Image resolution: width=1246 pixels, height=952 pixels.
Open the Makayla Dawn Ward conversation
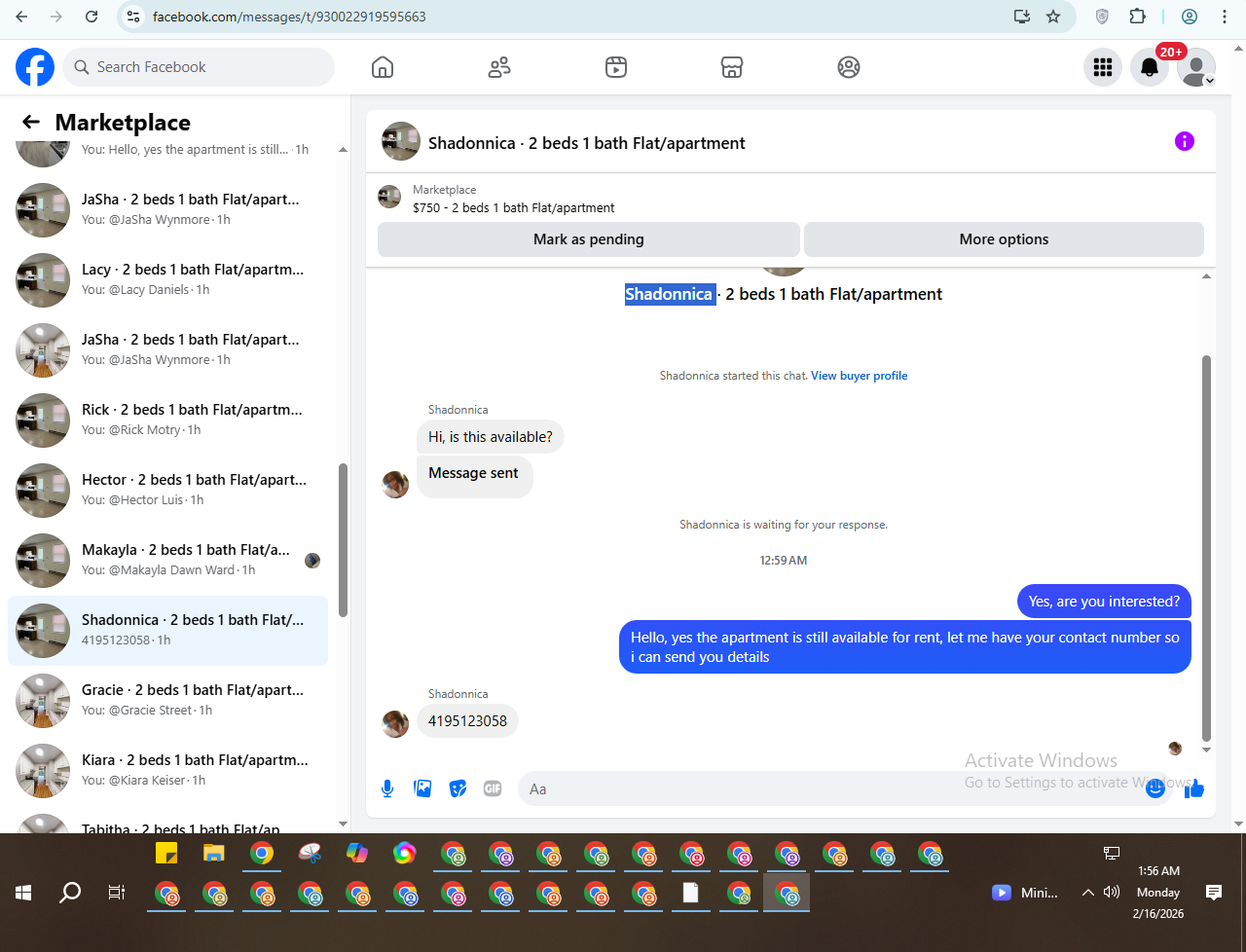[168, 561]
